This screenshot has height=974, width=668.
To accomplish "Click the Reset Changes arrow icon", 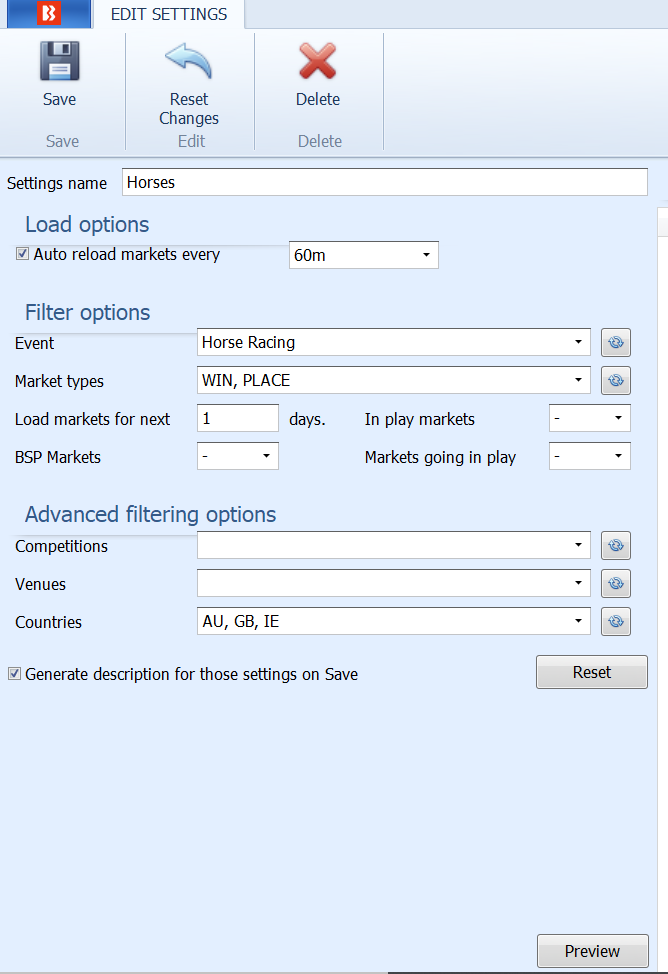I will (x=189, y=61).
